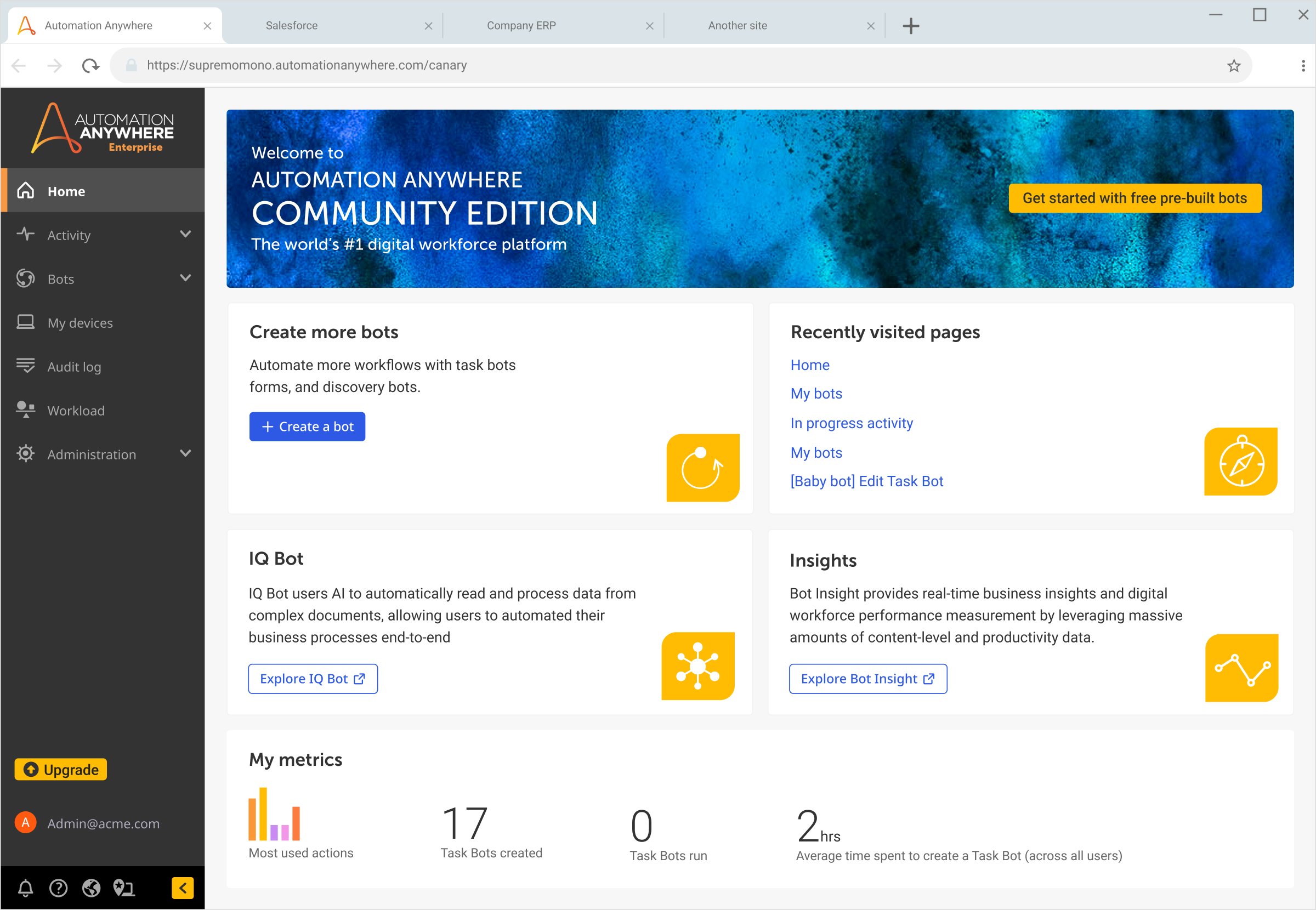Viewport: 1316px width, 910px height.
Task: Expand the Administration menu chevron
Action: pyautogui.click(x=185, y=454)
